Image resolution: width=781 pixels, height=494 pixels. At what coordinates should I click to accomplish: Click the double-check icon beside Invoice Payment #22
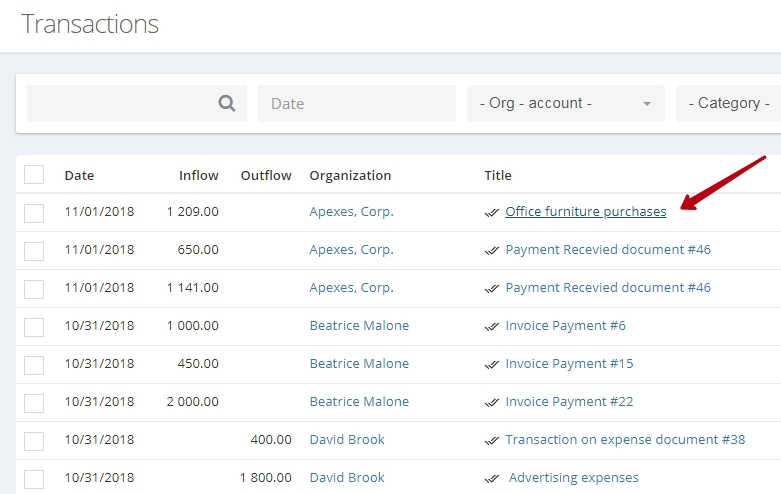coord(492,402)
